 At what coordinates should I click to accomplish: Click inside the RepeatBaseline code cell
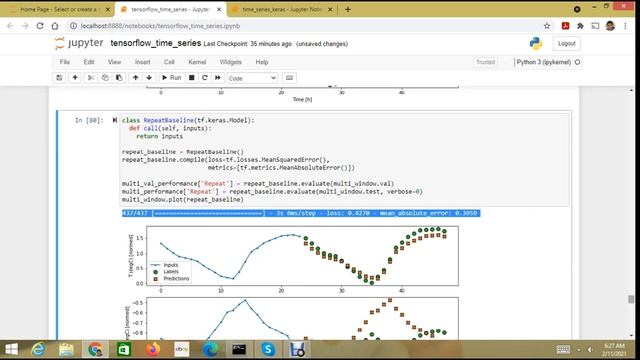point(344,160)
